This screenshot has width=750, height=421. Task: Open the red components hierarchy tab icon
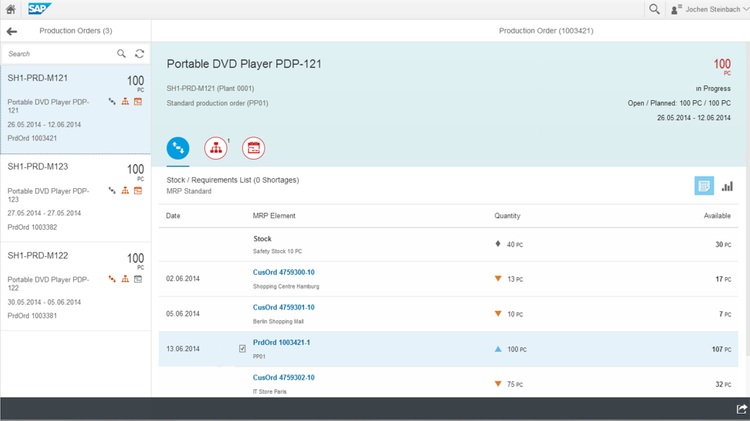tap(216, 148)
